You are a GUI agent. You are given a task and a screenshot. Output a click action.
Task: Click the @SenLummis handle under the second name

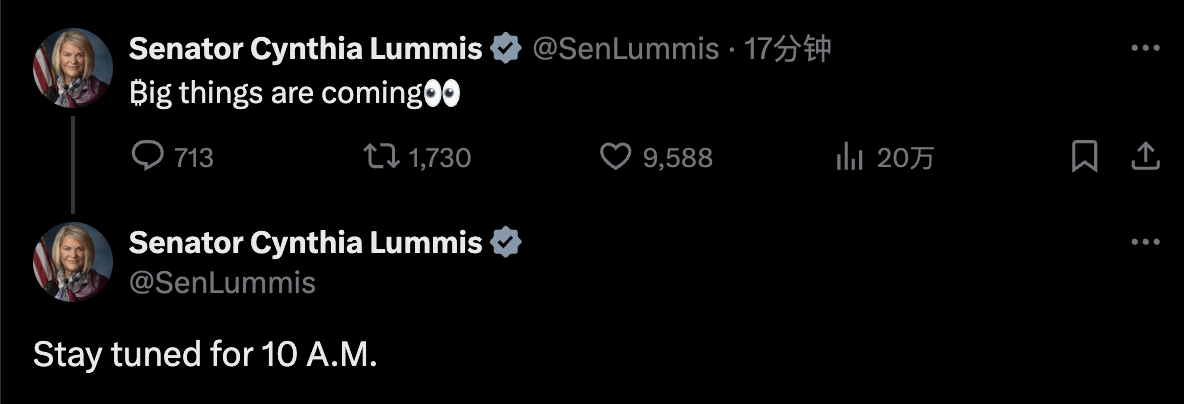(x=222, y=283)
